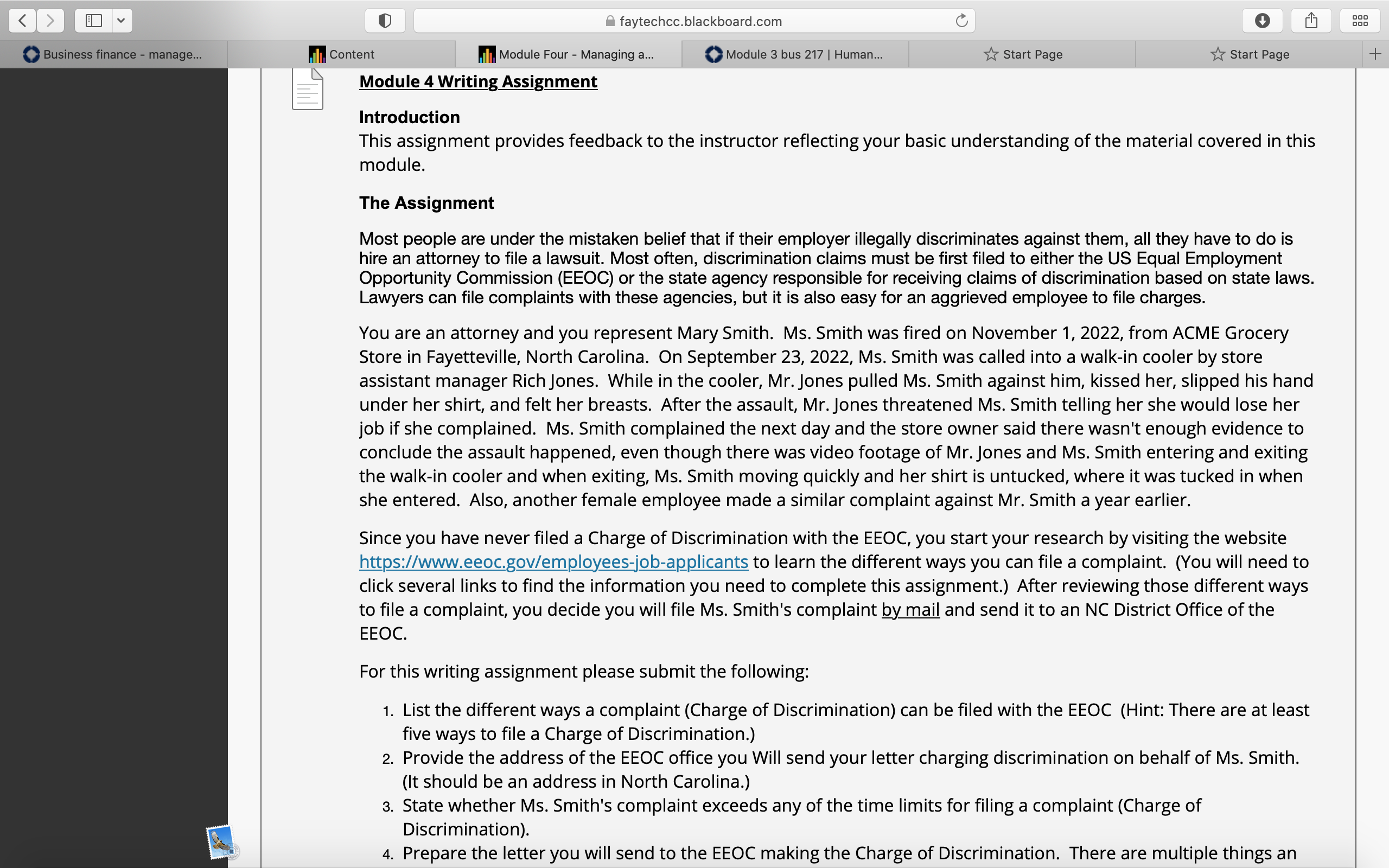Show the downloads list
The image size is (1389, 868).
pyautogui.click(x=1262, y=21)
